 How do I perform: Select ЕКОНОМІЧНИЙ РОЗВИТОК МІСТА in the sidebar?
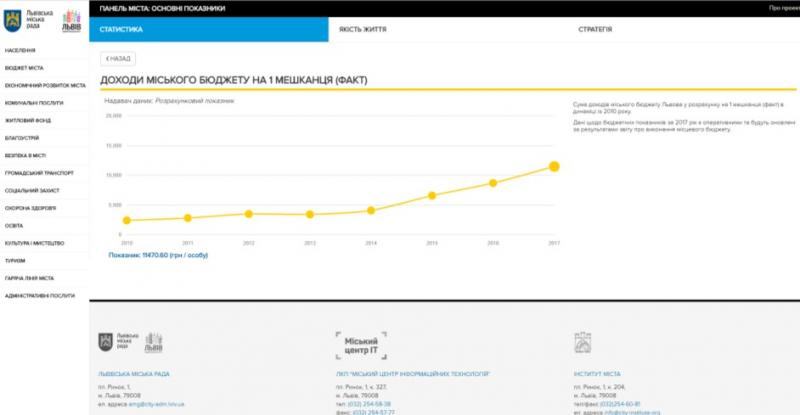(x=45, y=85)
